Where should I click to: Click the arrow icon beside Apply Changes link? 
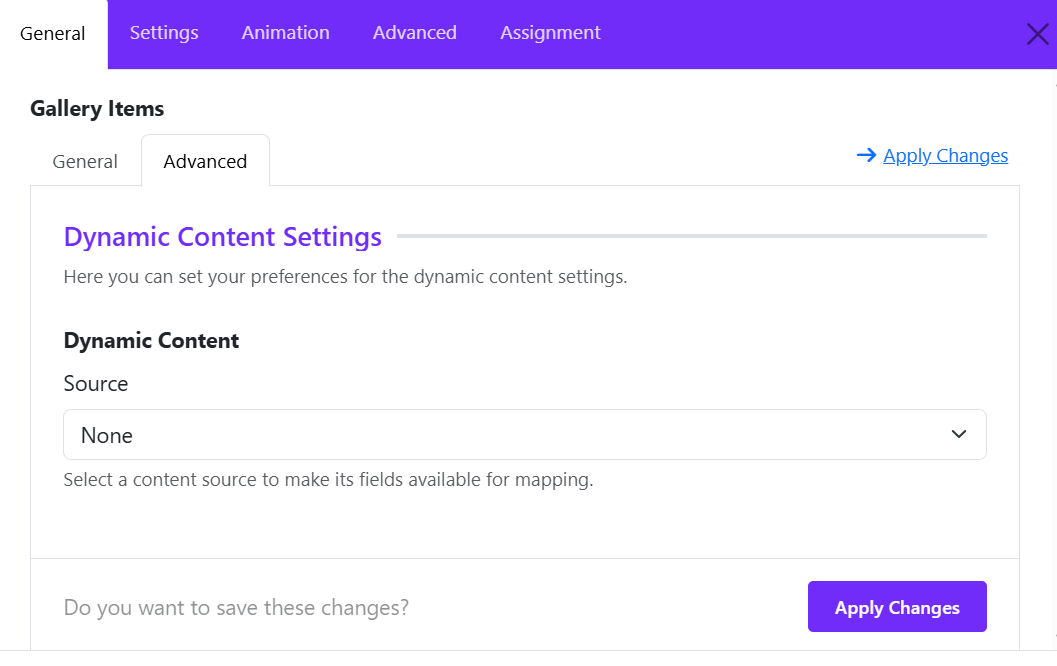click(x=866, y=156)
